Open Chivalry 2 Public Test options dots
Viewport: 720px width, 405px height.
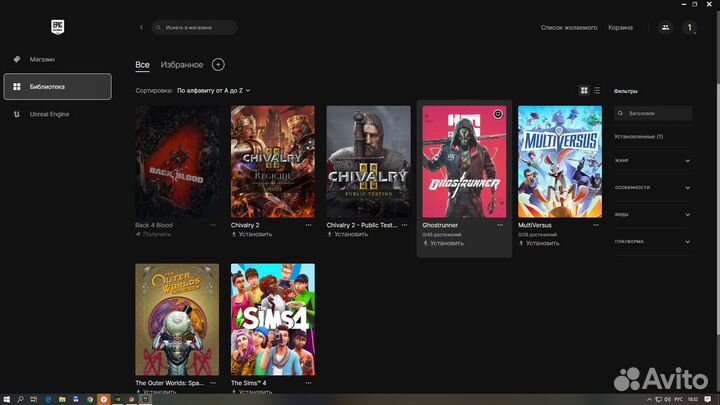coord(405,225)
